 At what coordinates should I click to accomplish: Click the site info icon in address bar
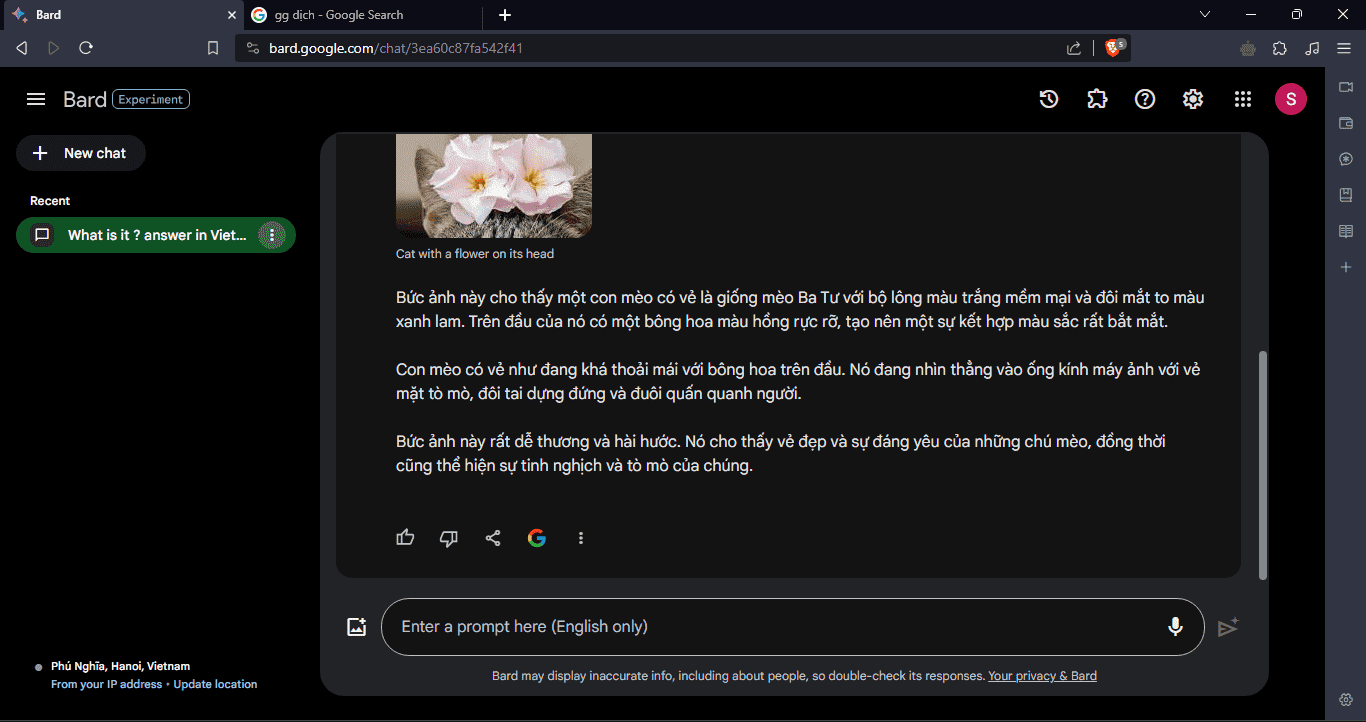[x=252, y=48]
